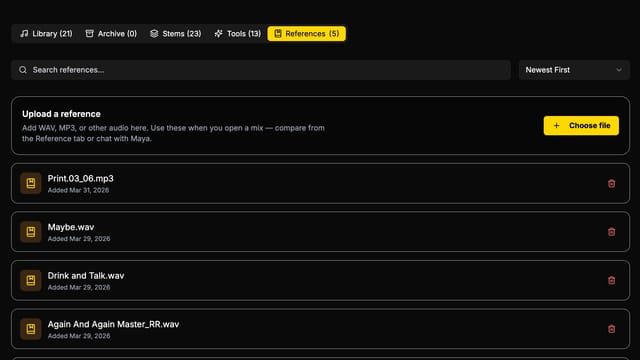Switch to the Archive (0) tab
Screen dimensions: 640x360
coord(111,33)
